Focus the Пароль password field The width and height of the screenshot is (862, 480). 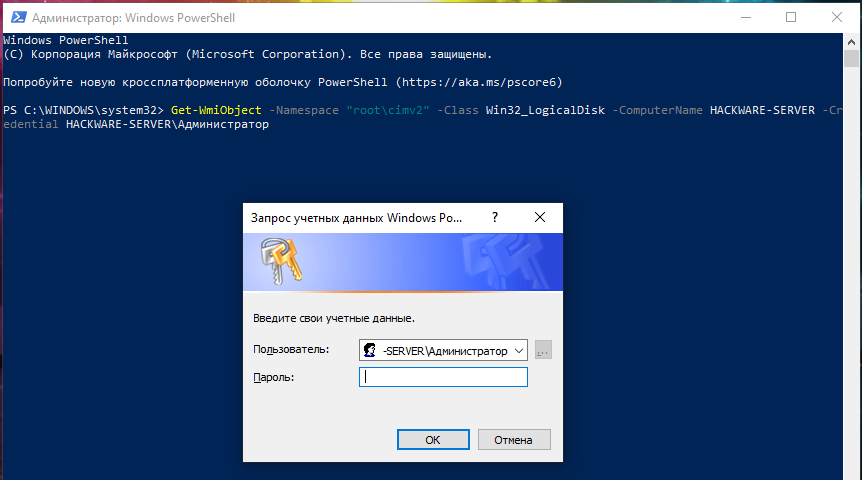(443, 377)
